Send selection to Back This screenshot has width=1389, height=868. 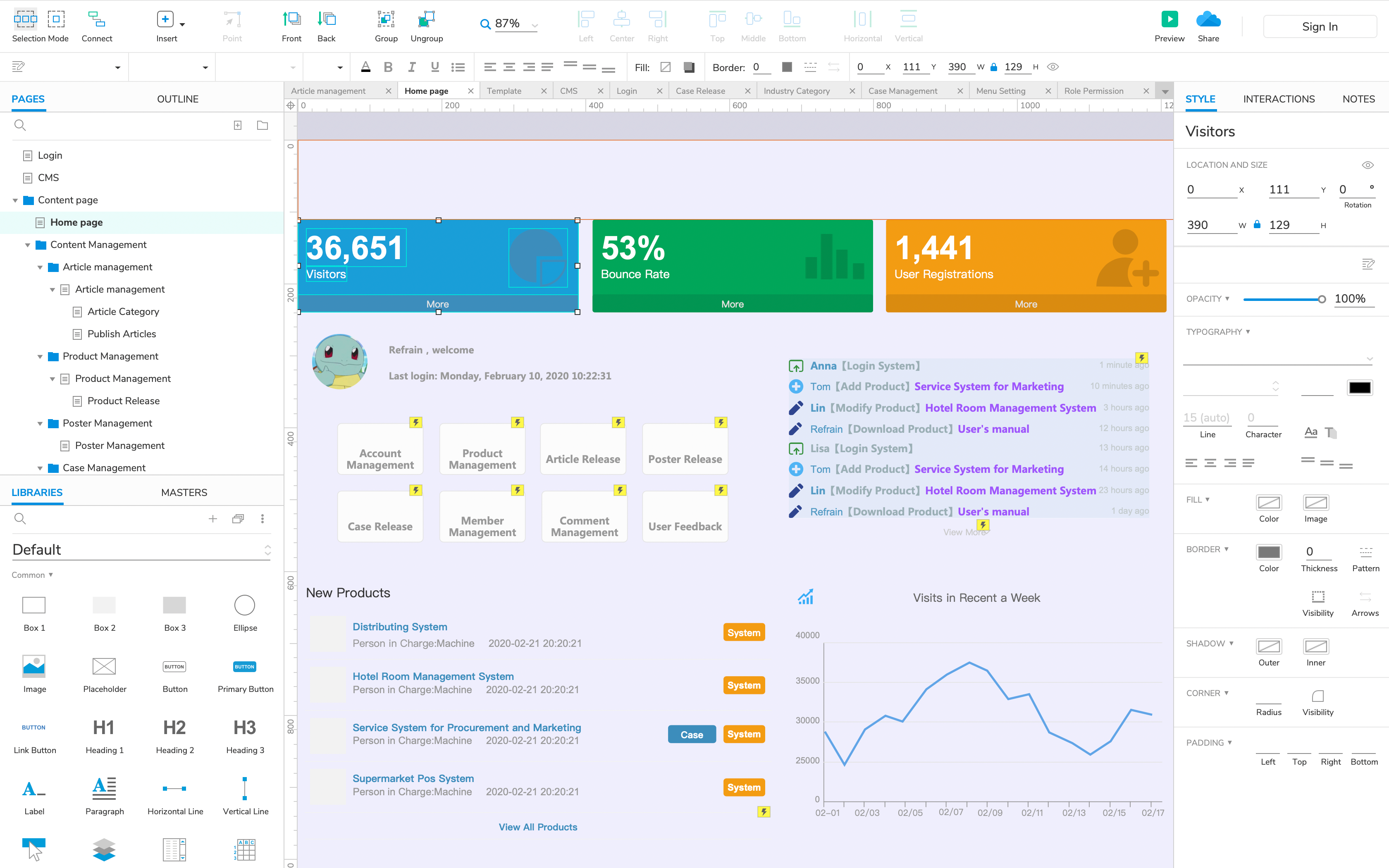[327, 26]
